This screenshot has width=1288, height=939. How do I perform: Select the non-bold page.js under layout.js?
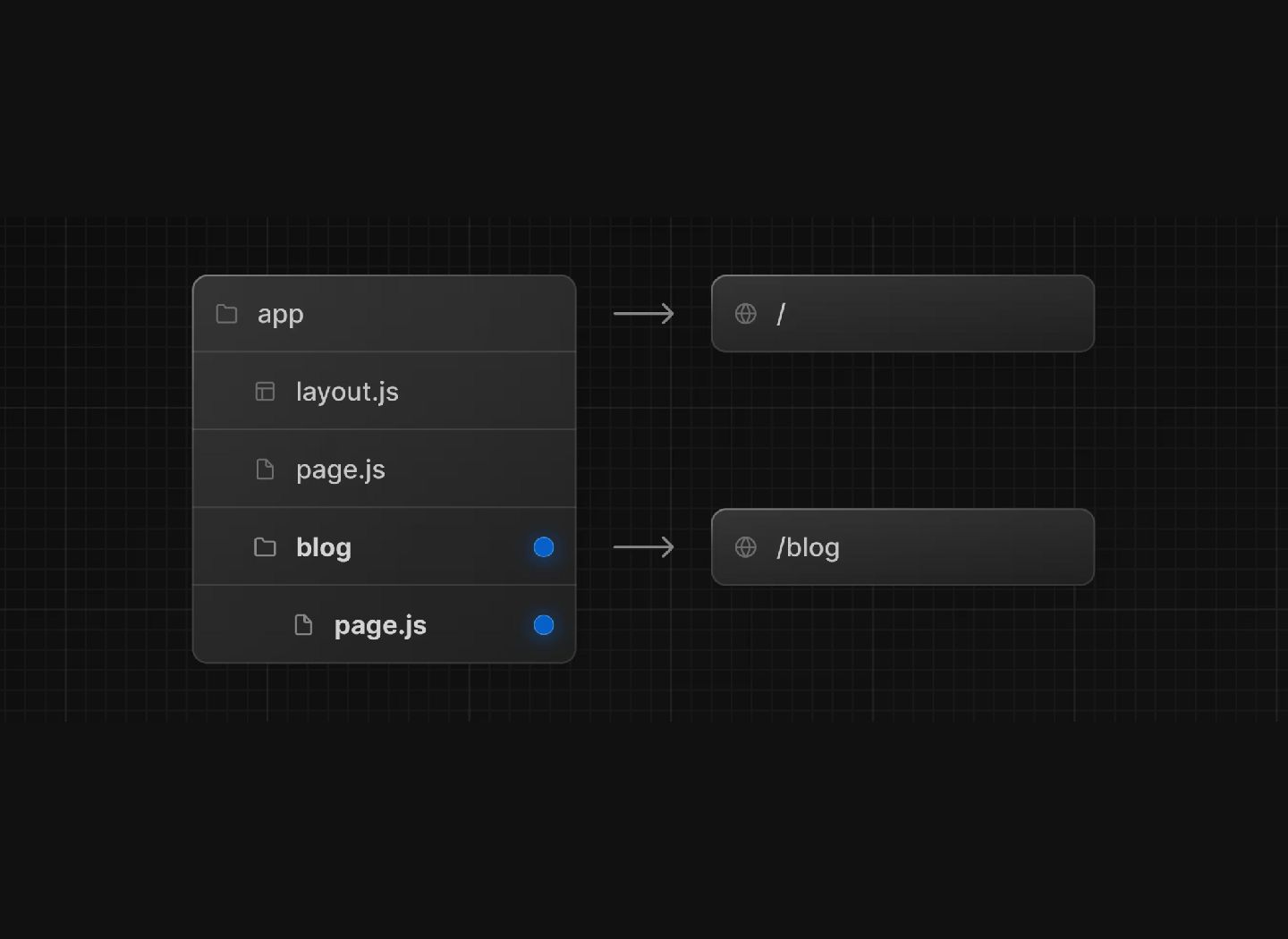pos(340,469)
